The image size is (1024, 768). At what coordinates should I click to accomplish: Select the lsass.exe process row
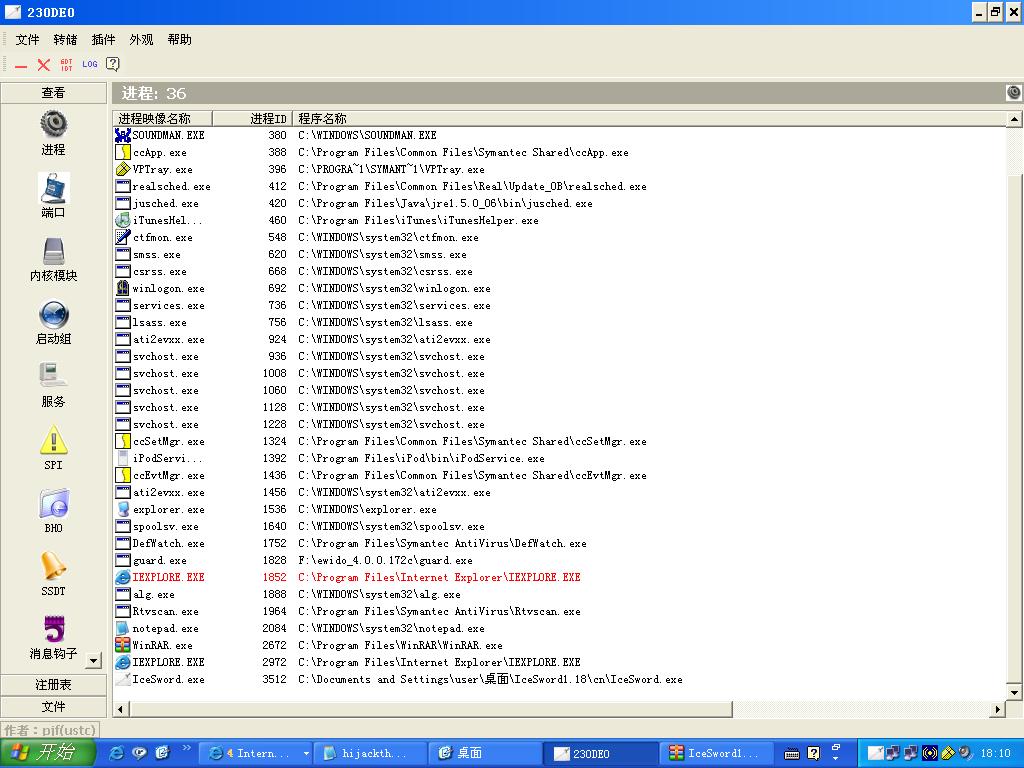pos(560,322)
